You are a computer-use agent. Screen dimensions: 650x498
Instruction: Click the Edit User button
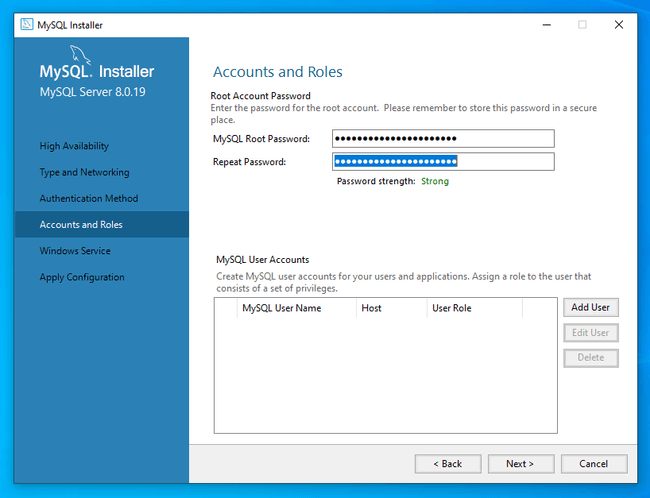coord(590,333)
